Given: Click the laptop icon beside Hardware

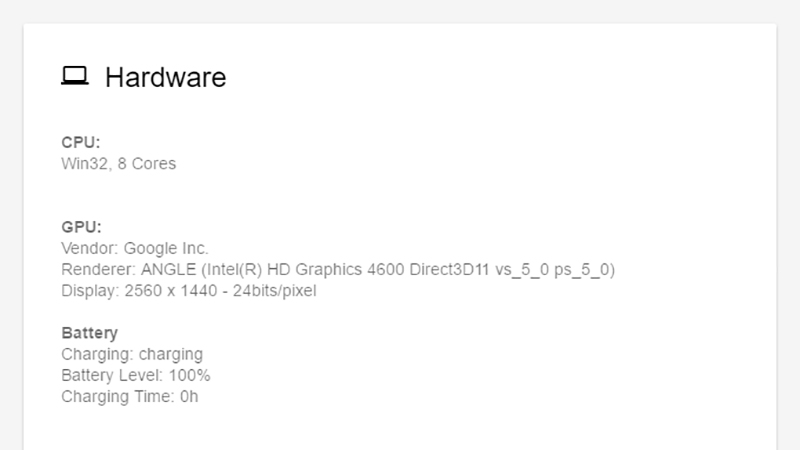Looking at the screenshot, I should (x=75, y=76).
